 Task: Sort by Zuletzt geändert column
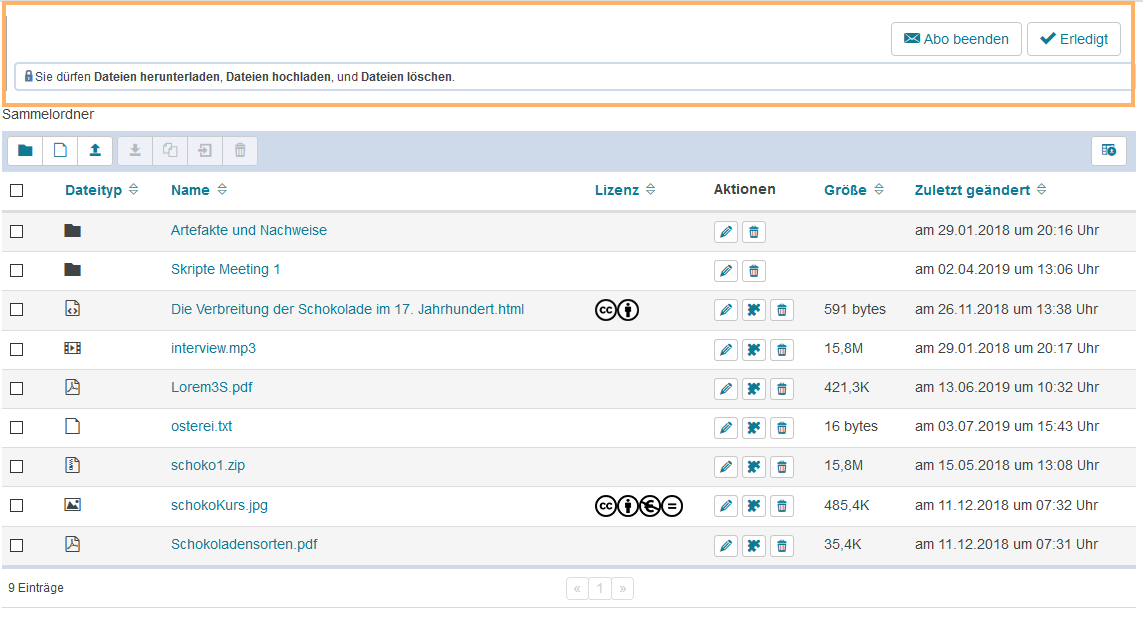(972, 190)
